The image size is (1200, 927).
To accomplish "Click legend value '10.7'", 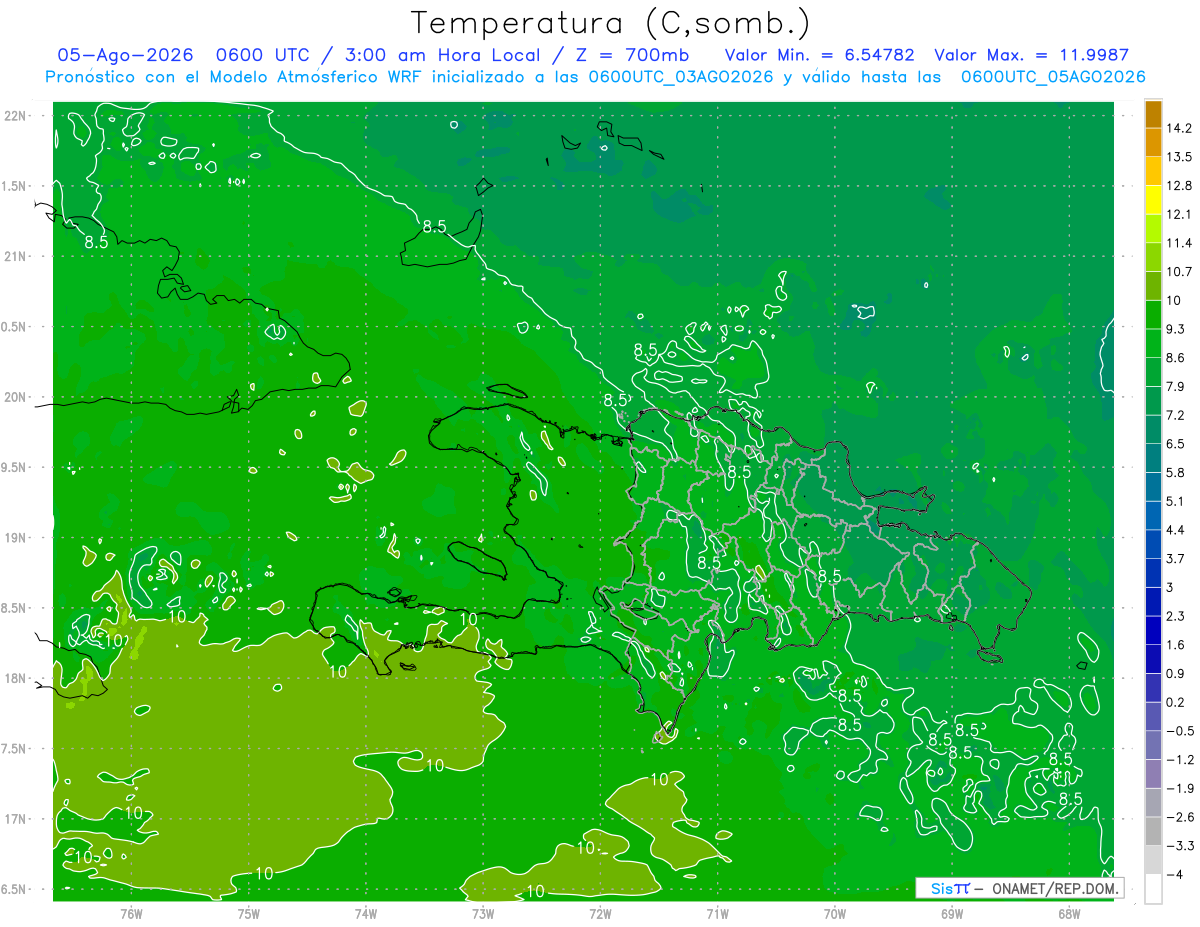I will click(x=1180, y=271).
